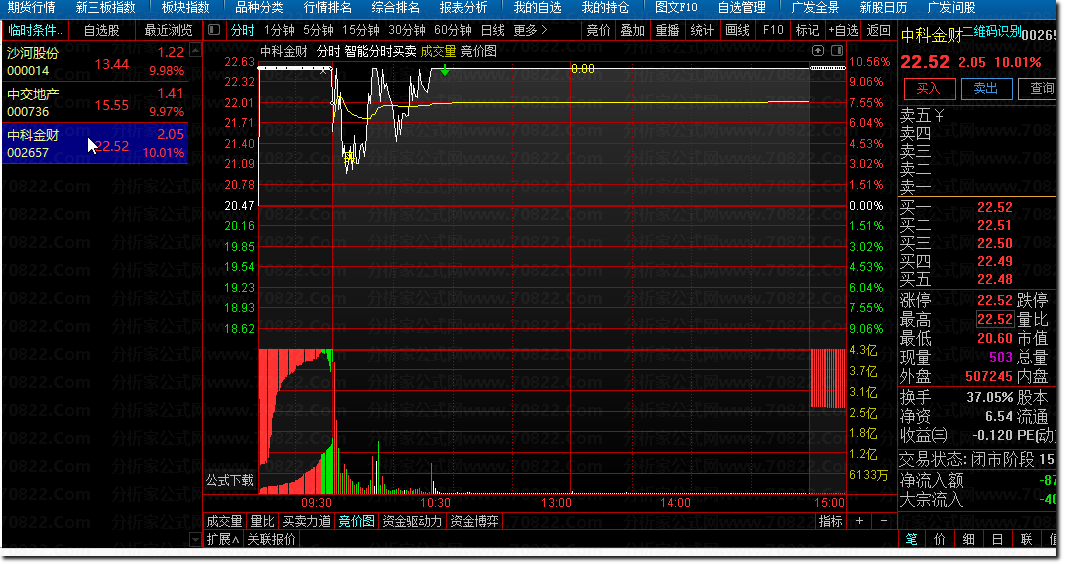The image size is (1065, 564).
Task: Click 二维码识别 link
Action: tap(992, 31)
